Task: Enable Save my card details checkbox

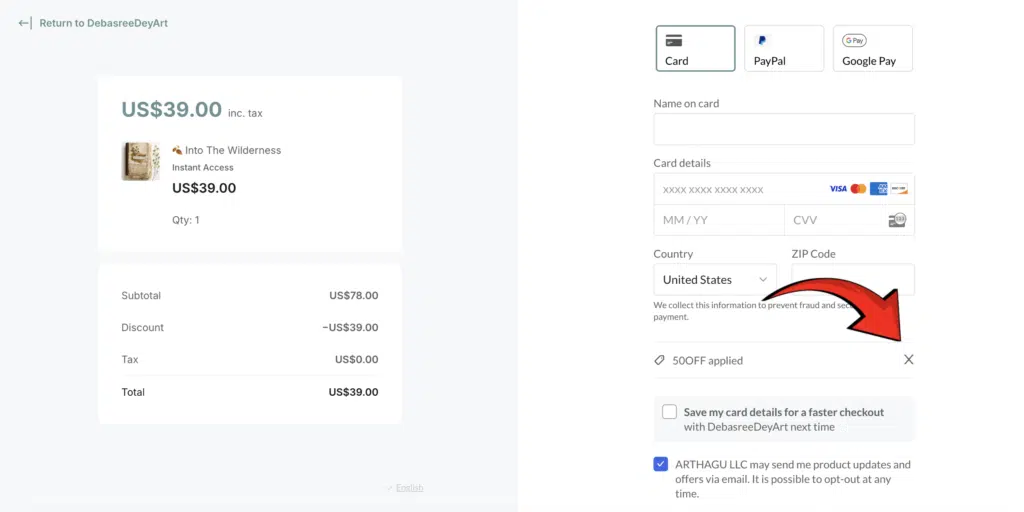Action: pyautogui.click(x=669, y=412)
